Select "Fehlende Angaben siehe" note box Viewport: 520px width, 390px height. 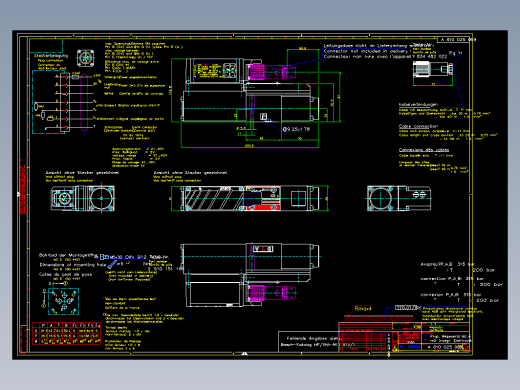pos(309,341)
